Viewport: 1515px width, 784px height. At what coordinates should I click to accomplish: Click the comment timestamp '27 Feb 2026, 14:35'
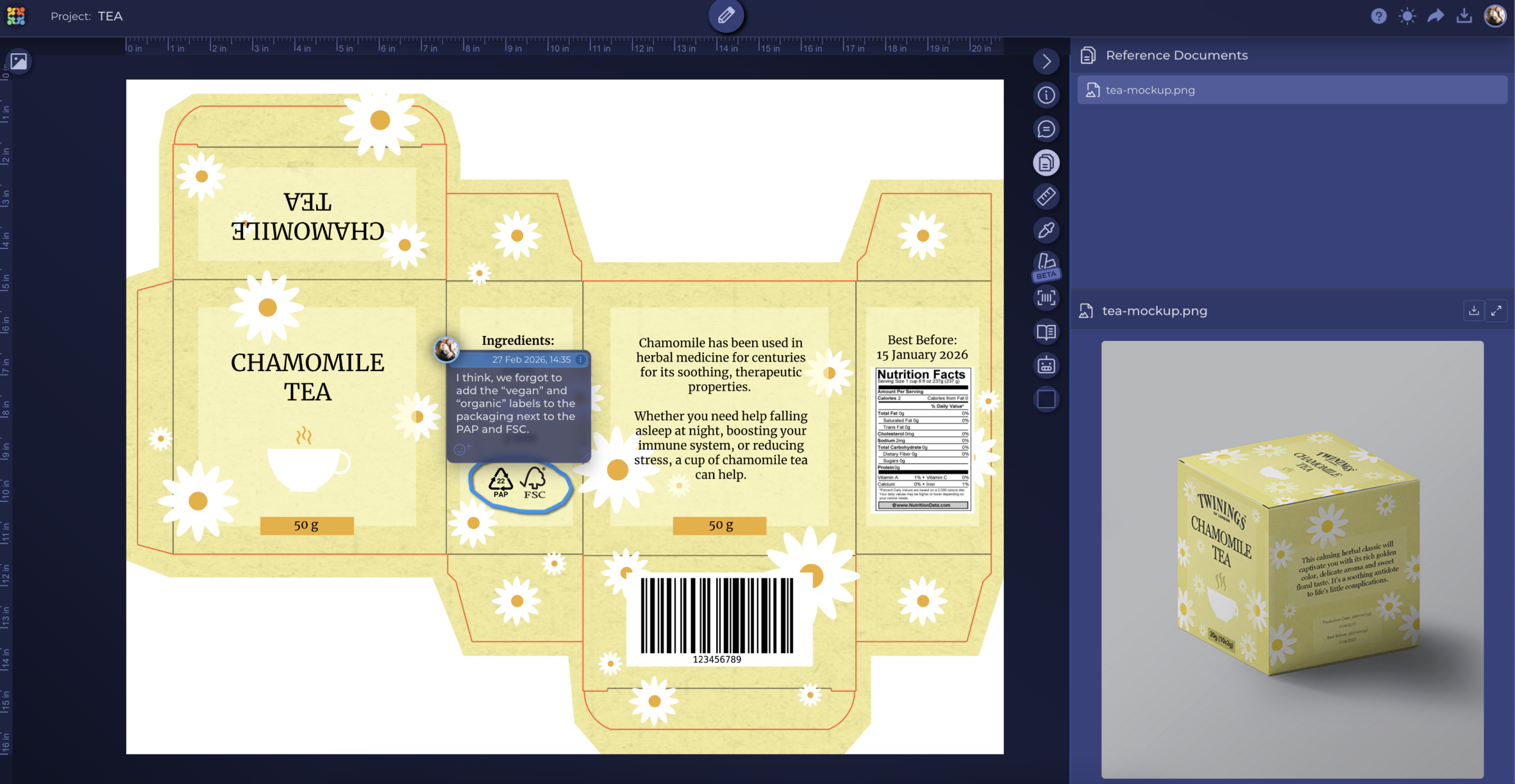click(531, 360)
